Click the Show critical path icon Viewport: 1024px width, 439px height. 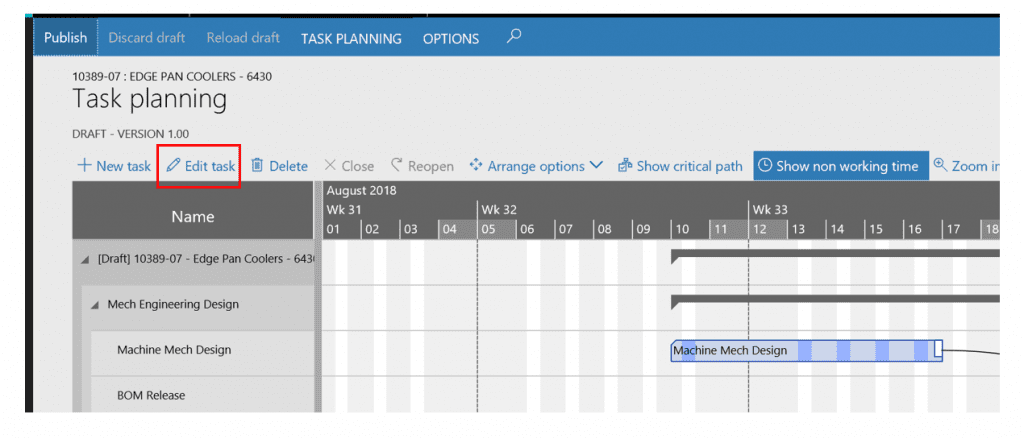click(x=625, y=166)
